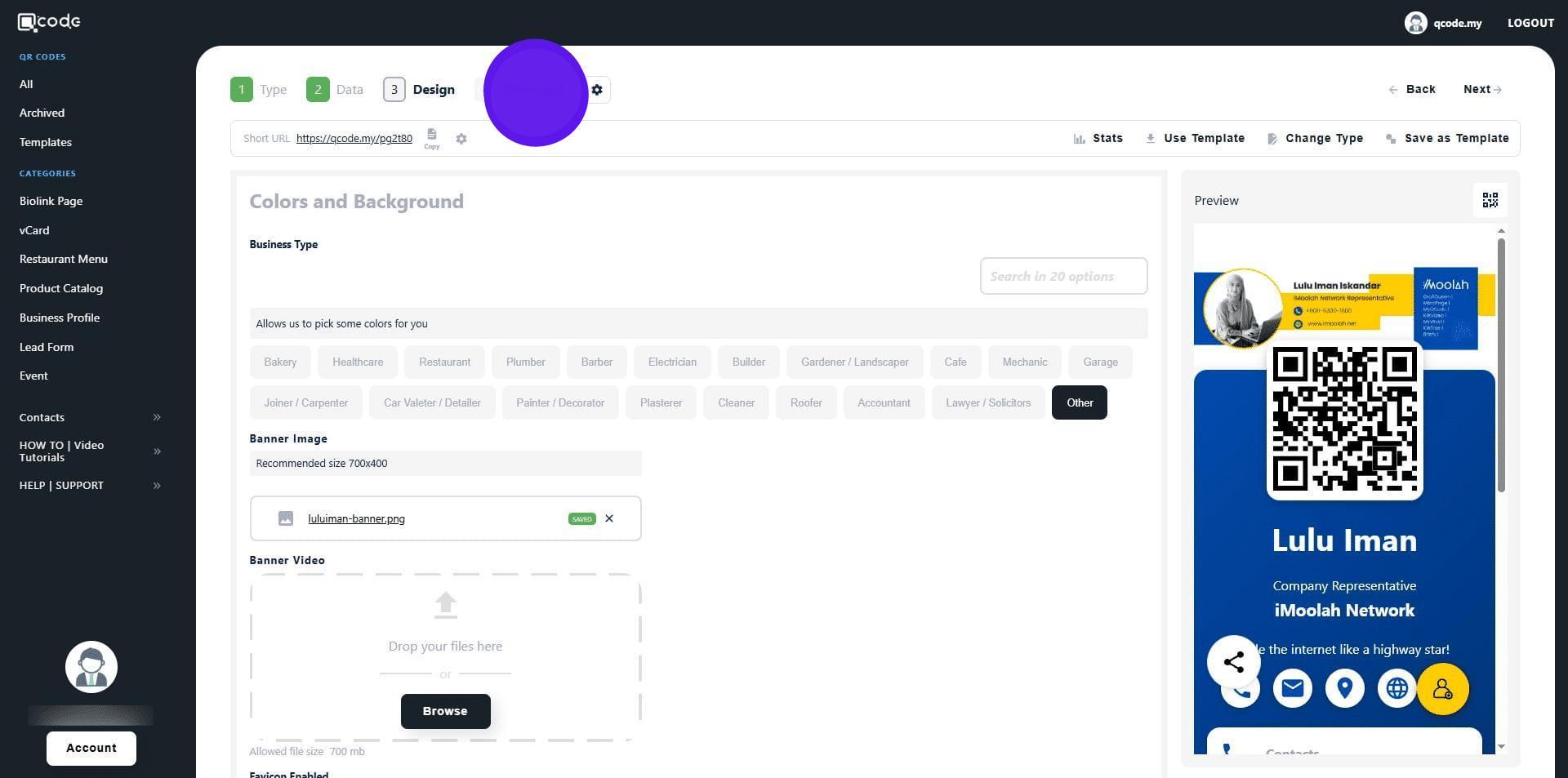1568x778 pixels.
Task: Expand the Contacts sidebar section
Action: coord(90,417)
